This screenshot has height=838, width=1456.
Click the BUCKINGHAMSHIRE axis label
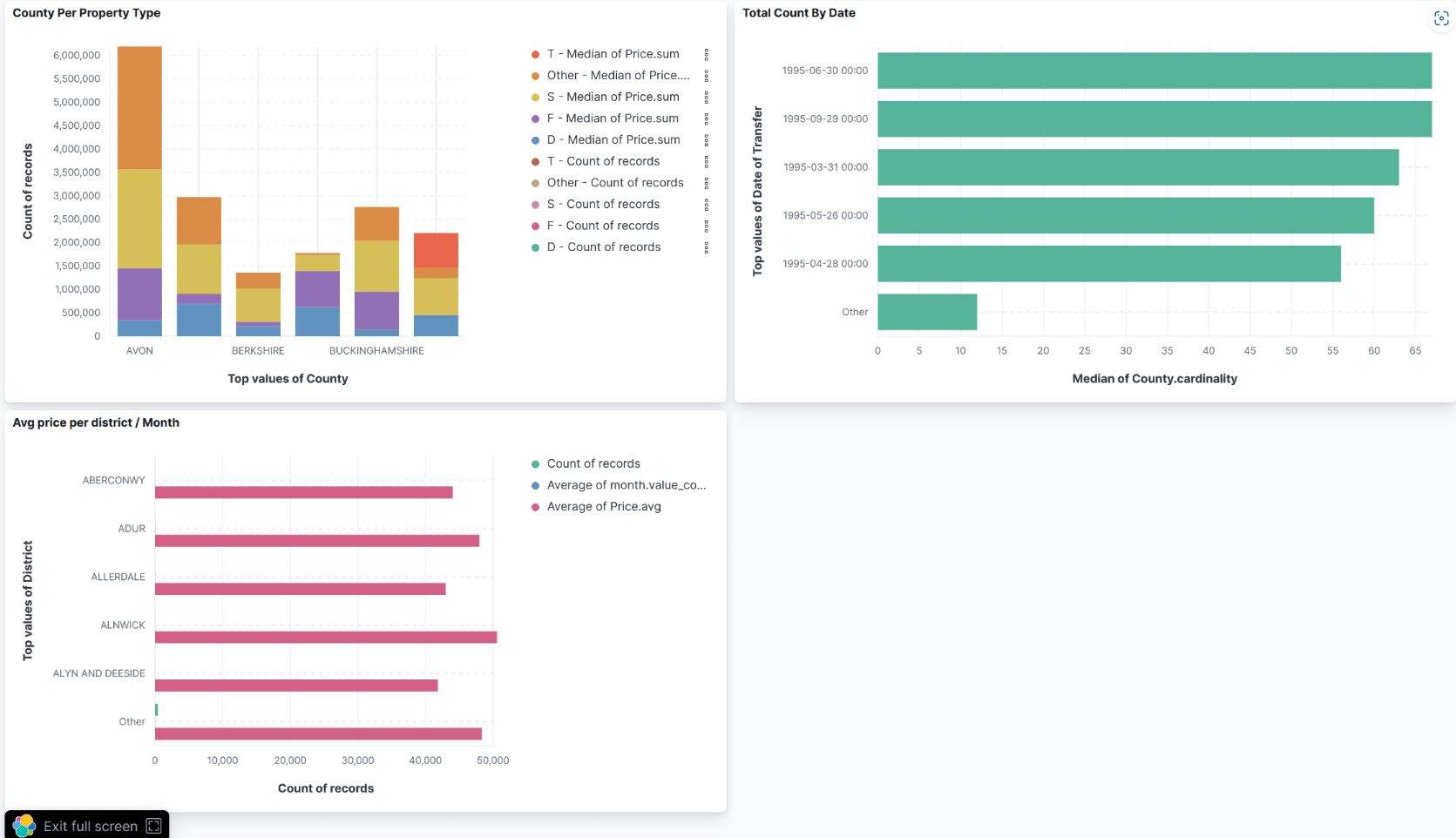pyautogui.click(x=376, y=351)
